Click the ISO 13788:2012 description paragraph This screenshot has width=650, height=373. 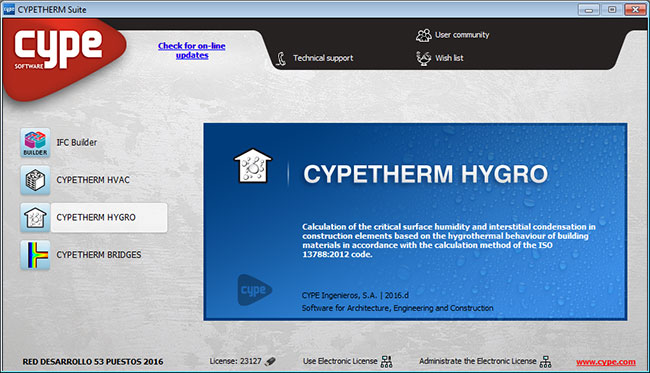click(x=449, y=240)
